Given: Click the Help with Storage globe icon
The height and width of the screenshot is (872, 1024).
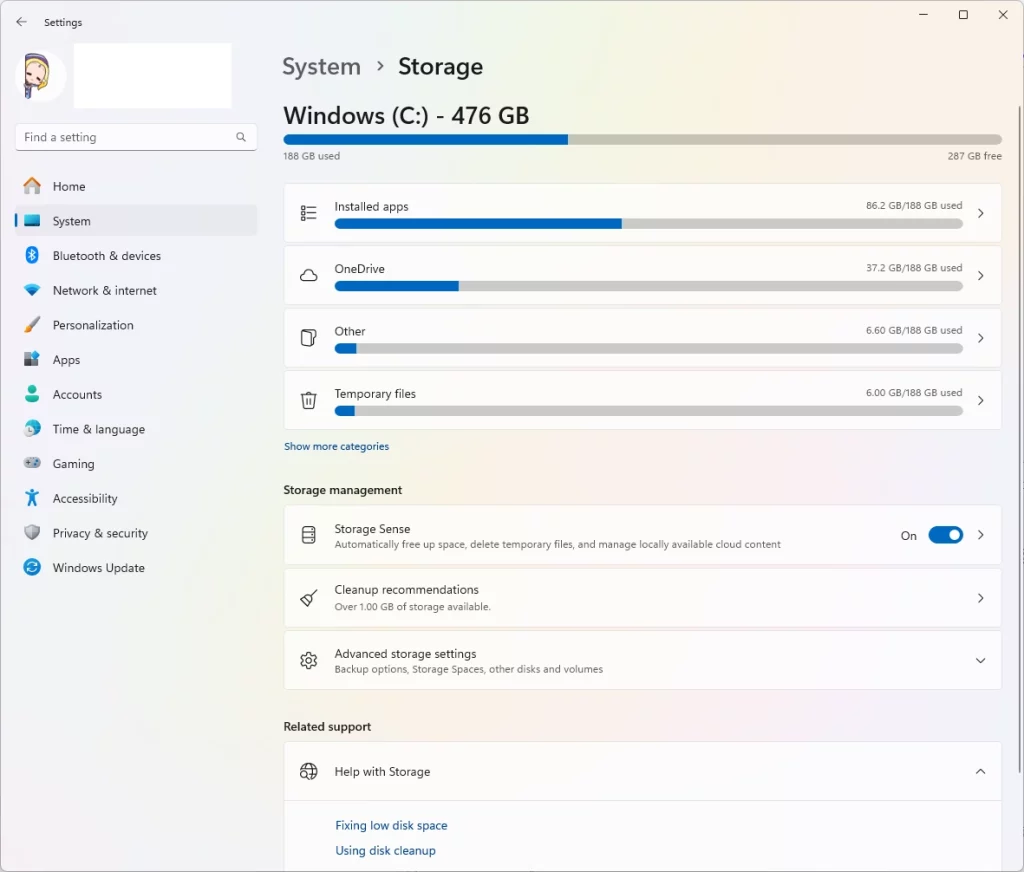Looking at the screenshot, I should [308, 771].
